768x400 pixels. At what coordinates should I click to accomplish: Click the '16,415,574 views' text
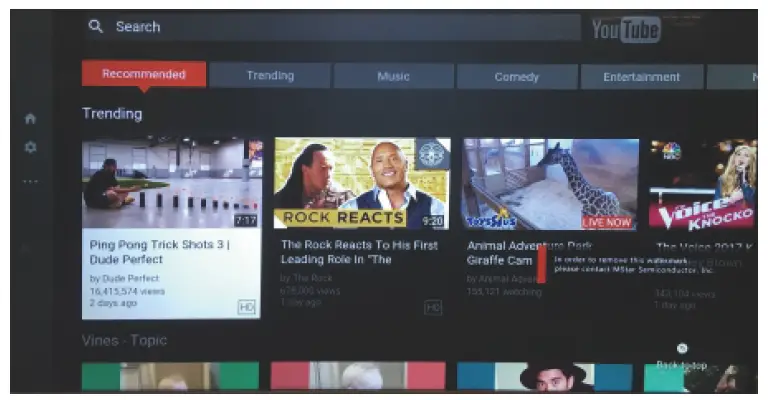(127, 291)
